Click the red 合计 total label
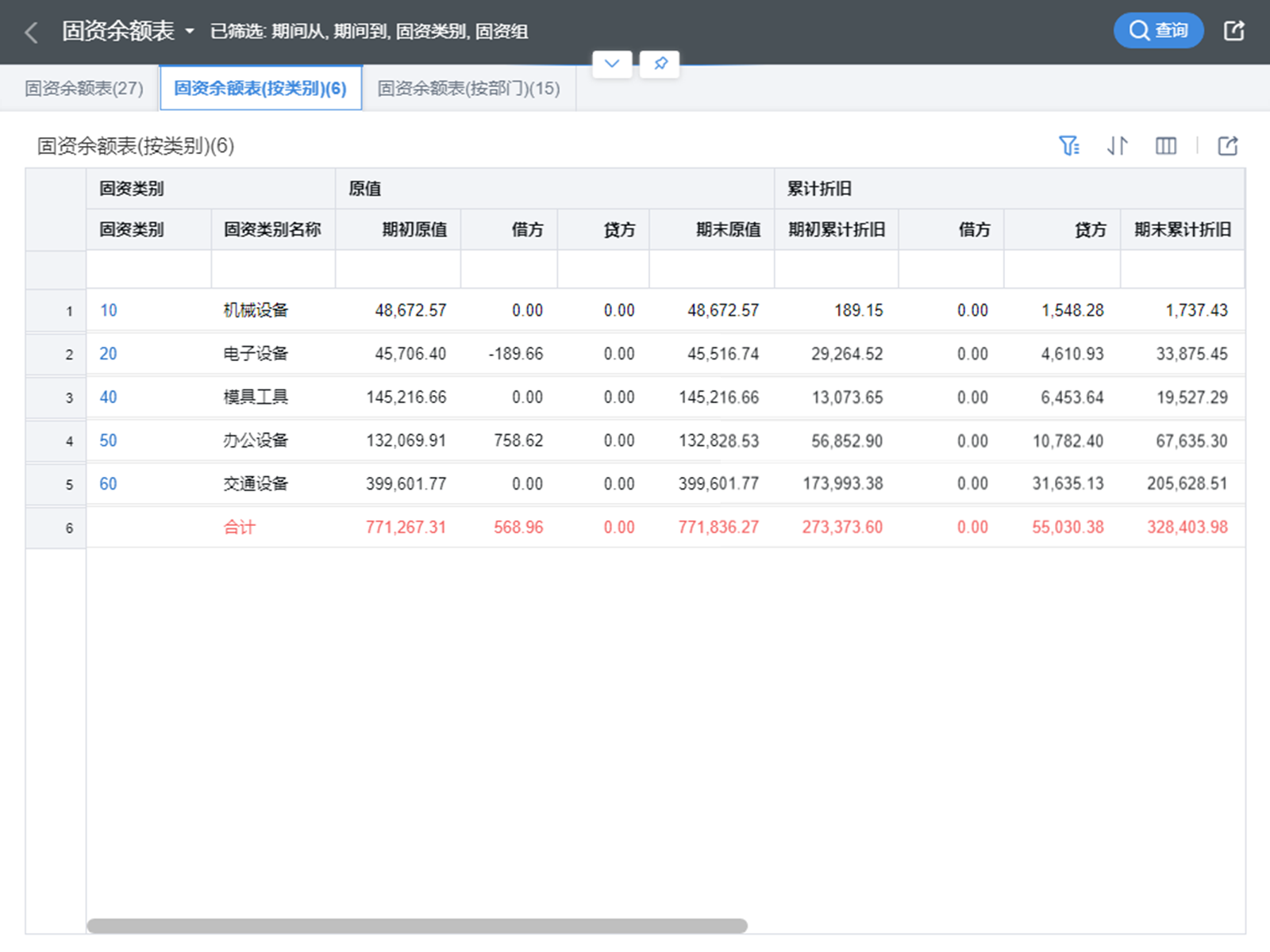This screenshot has height=952, width=1270. [239, 527]
